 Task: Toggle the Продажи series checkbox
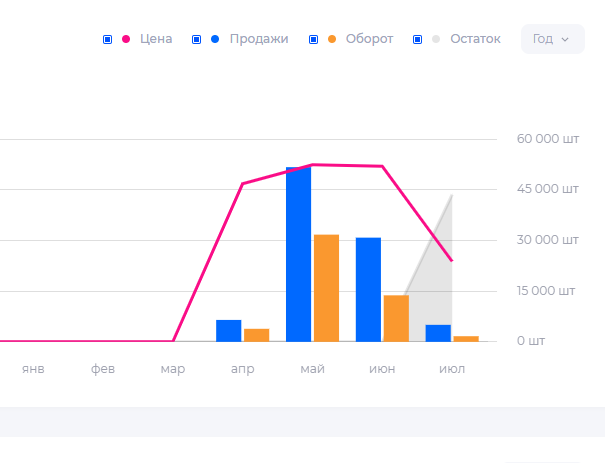click(196, 39)
